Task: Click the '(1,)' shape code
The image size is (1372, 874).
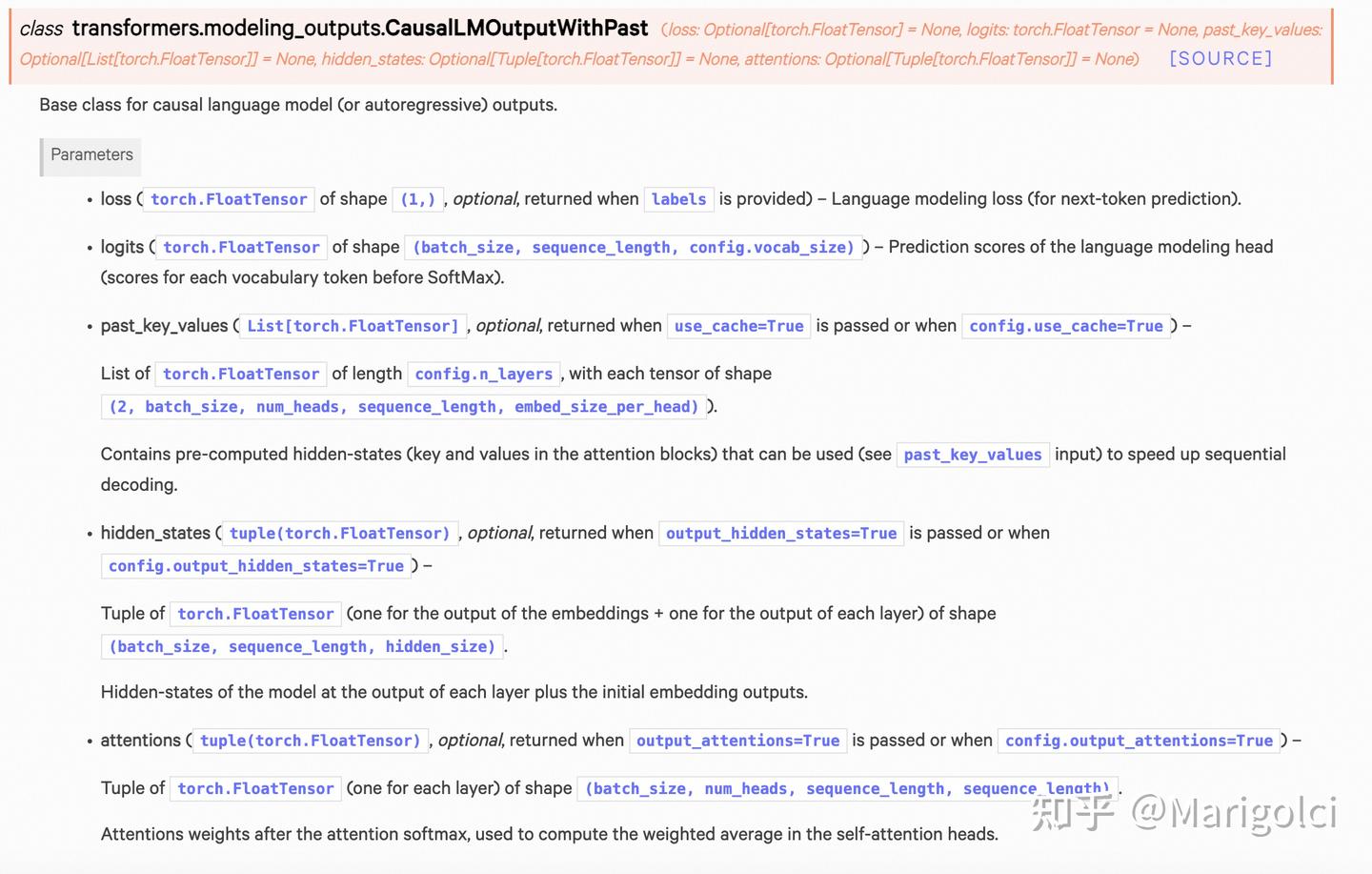Action: (x=417, y=199)
